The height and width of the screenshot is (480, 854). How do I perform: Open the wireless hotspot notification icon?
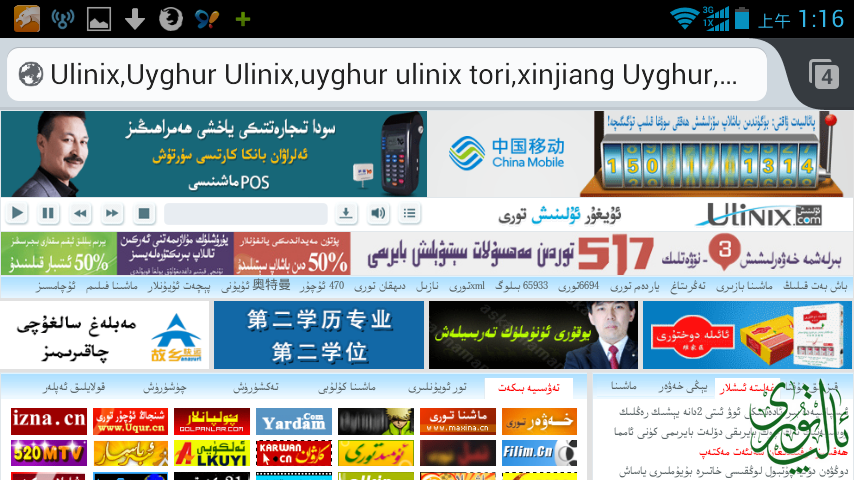pos(63,19)
